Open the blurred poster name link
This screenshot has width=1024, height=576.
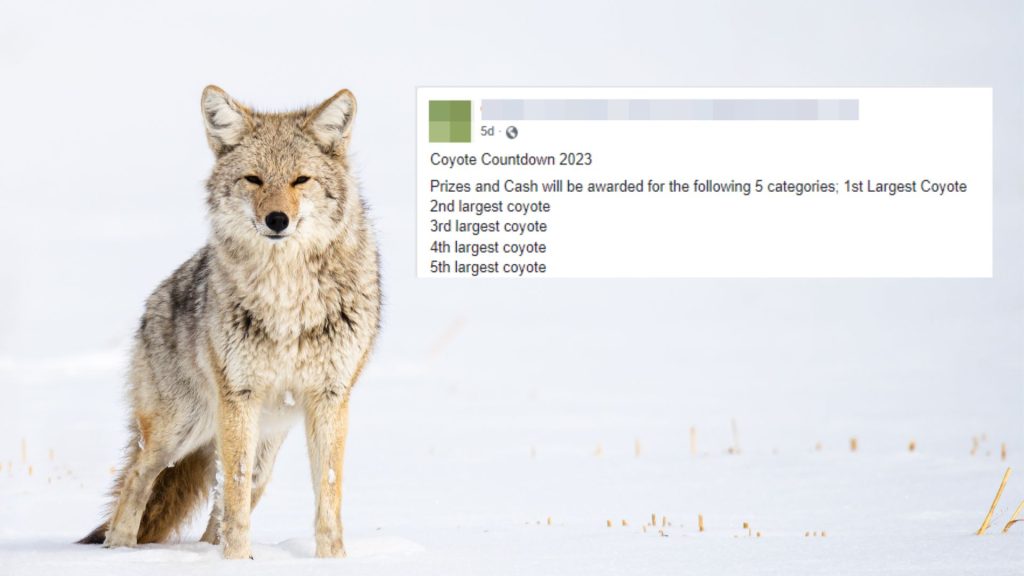click(669, 110)
